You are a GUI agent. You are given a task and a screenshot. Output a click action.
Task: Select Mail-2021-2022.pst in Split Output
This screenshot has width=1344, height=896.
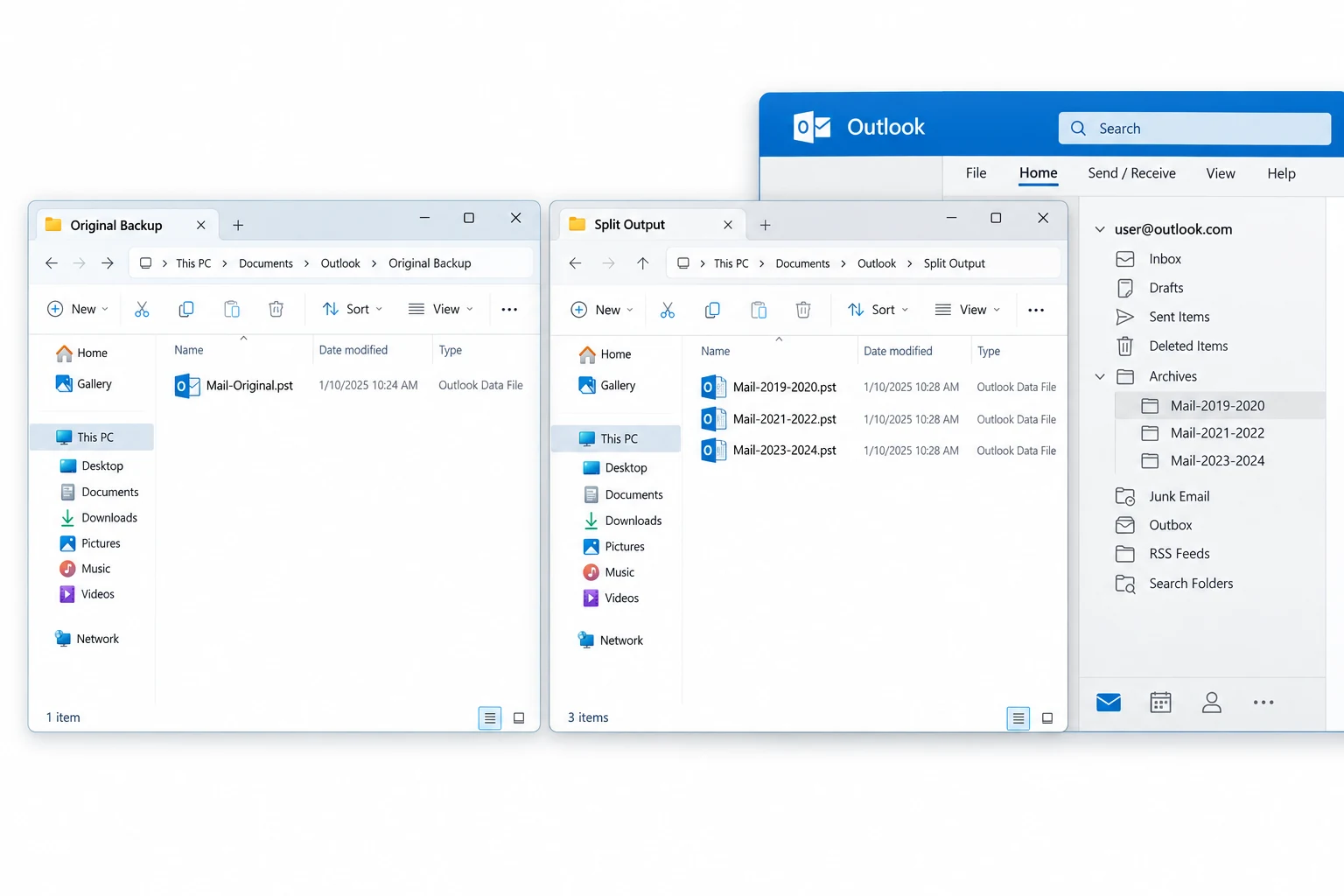pyautogui.click(x=784, y=419)
